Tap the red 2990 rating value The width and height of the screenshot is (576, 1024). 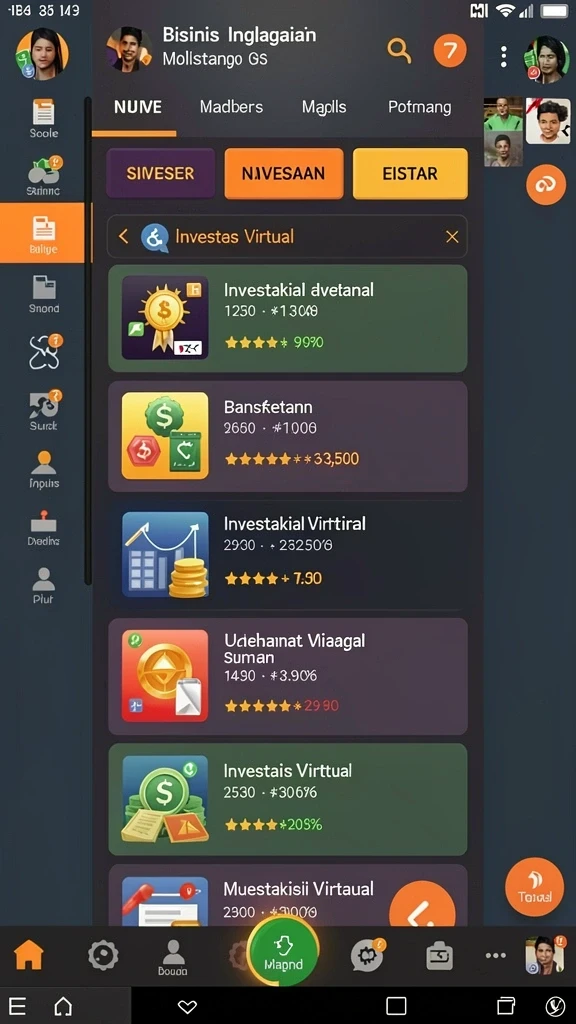click(321, 705)
